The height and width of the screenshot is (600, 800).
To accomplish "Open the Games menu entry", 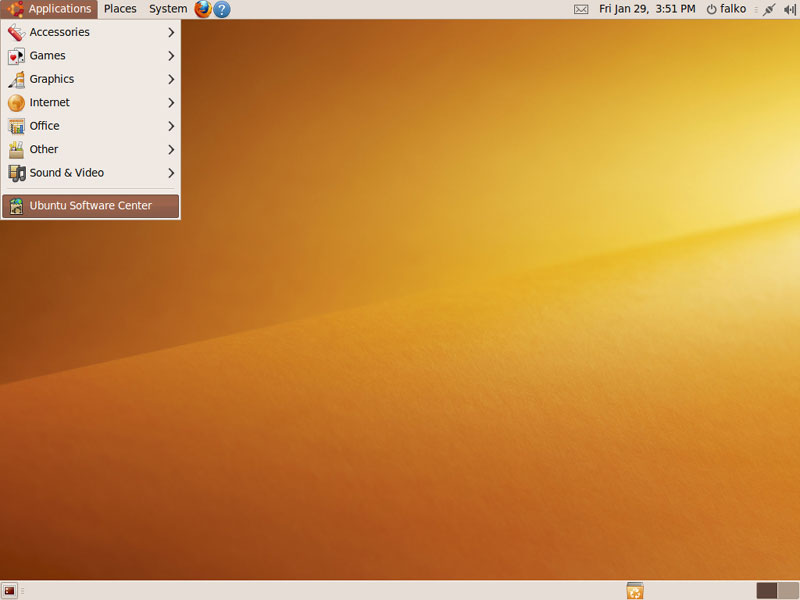I will coord(48,56).
